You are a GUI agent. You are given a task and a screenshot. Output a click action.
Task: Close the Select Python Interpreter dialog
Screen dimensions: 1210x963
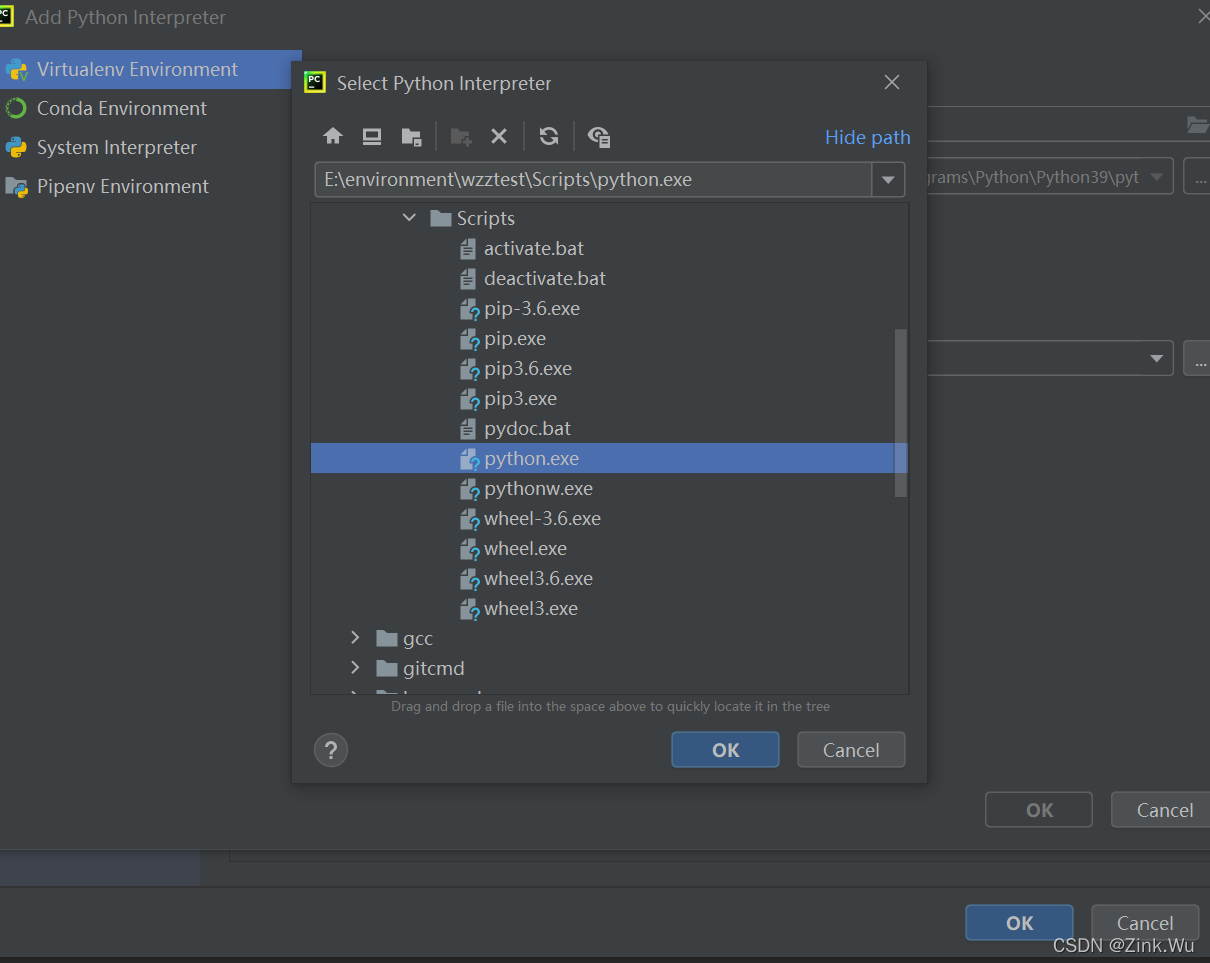click(x=892, y=82)
